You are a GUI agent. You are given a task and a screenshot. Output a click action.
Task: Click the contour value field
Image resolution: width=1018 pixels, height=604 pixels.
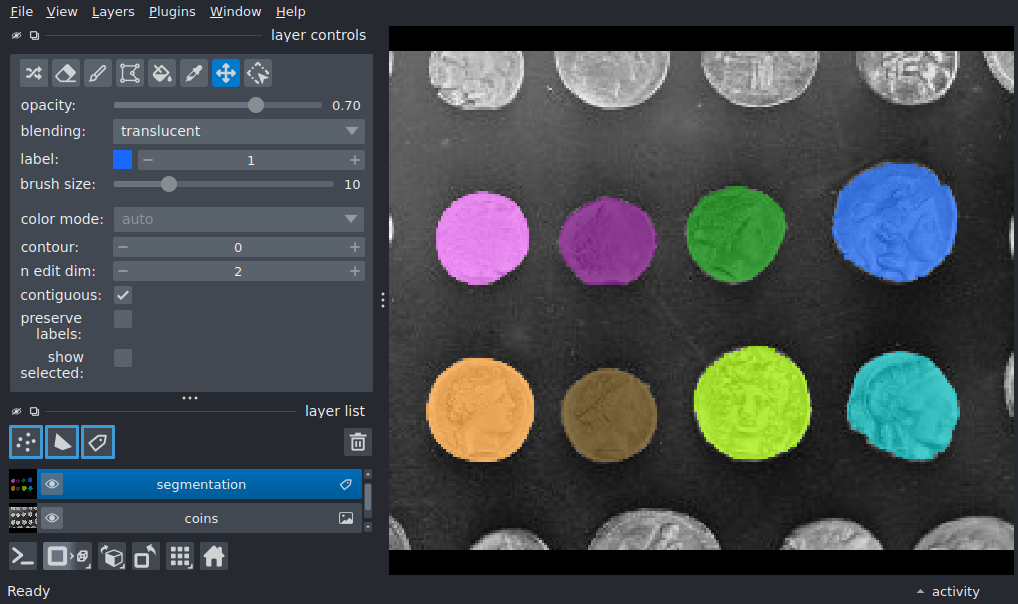point(238,247)
